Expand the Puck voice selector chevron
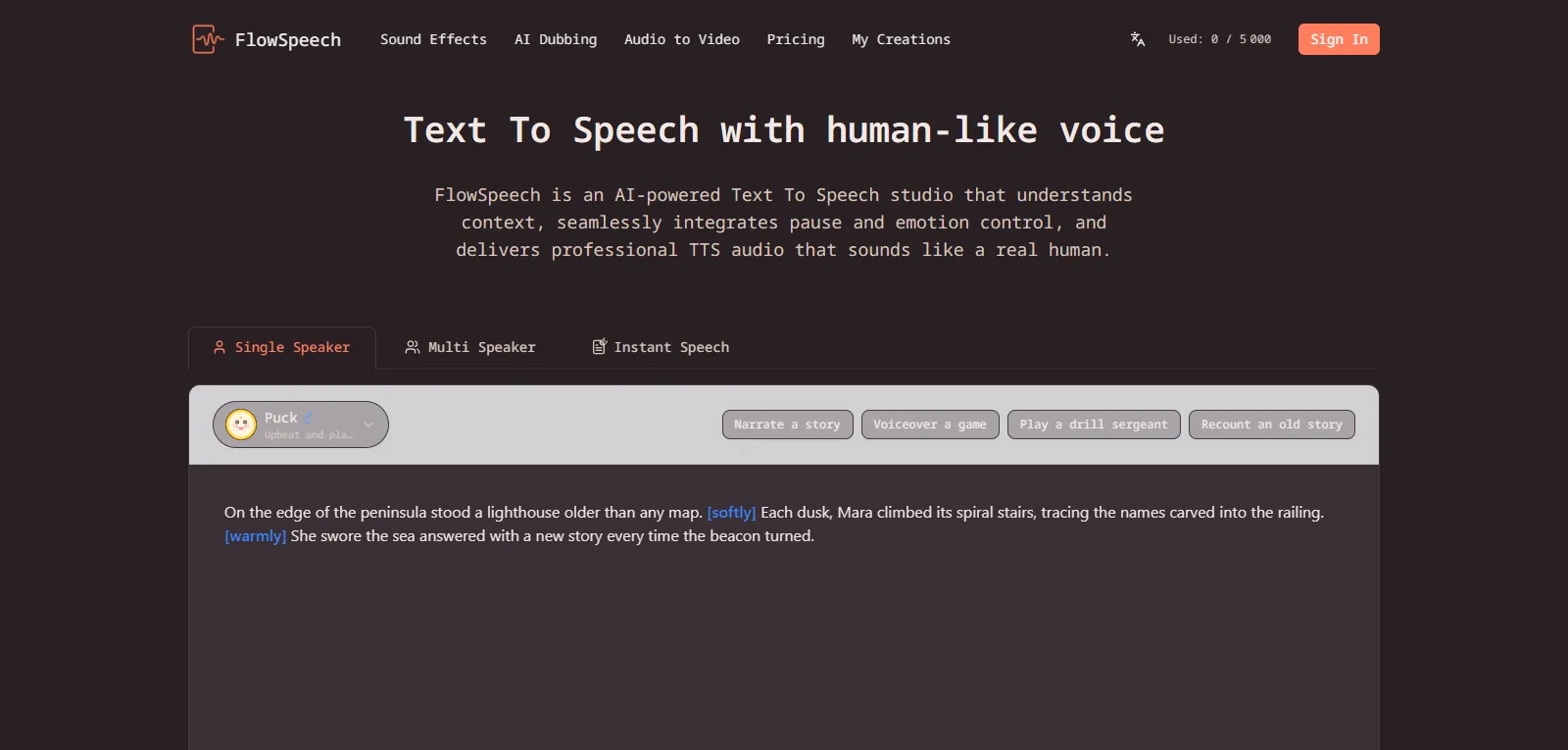Viewport: 1568px width, 750px height. pos(368,425)
